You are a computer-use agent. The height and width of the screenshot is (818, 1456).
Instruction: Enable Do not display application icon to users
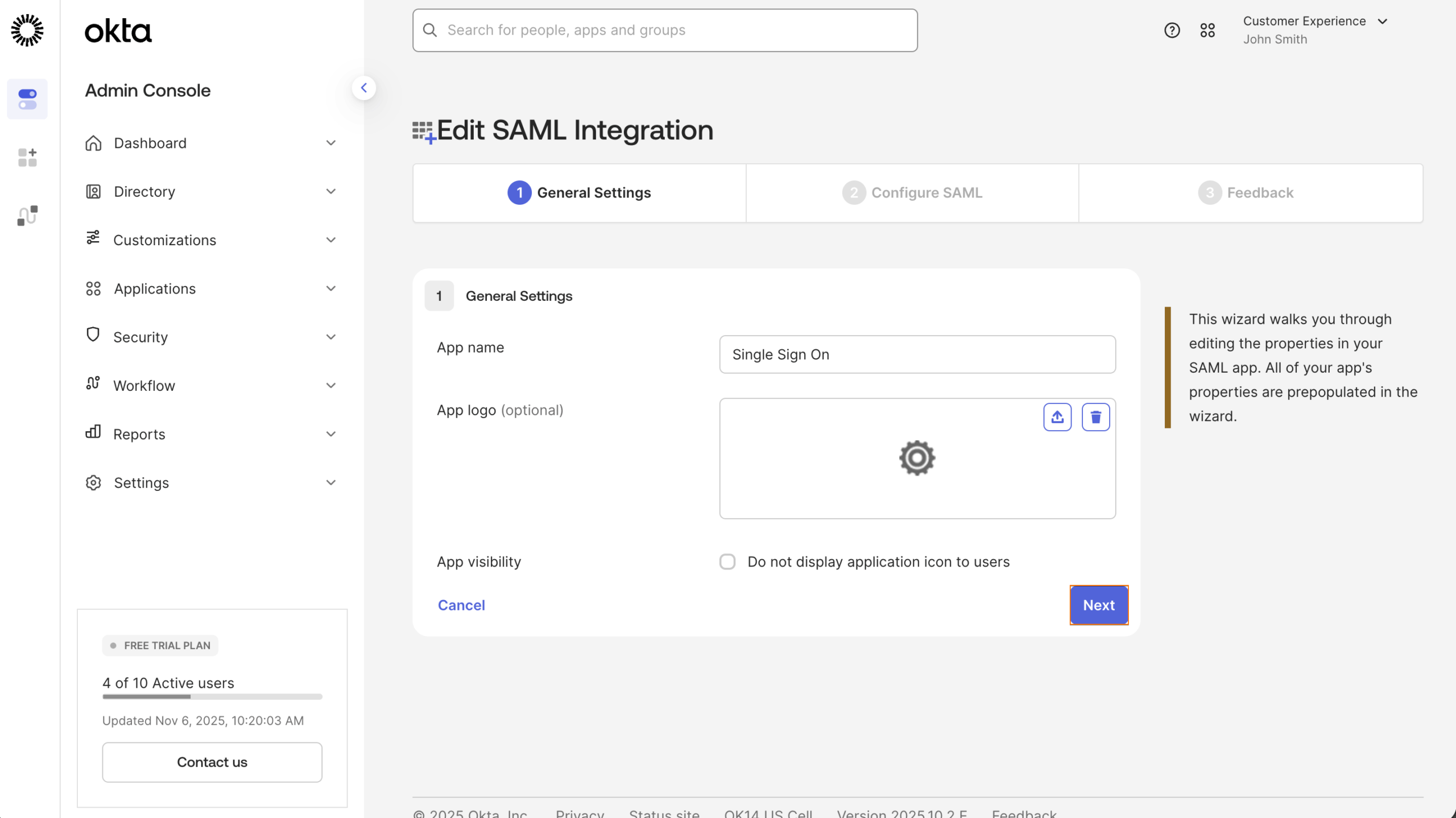(x=727, y=561)
